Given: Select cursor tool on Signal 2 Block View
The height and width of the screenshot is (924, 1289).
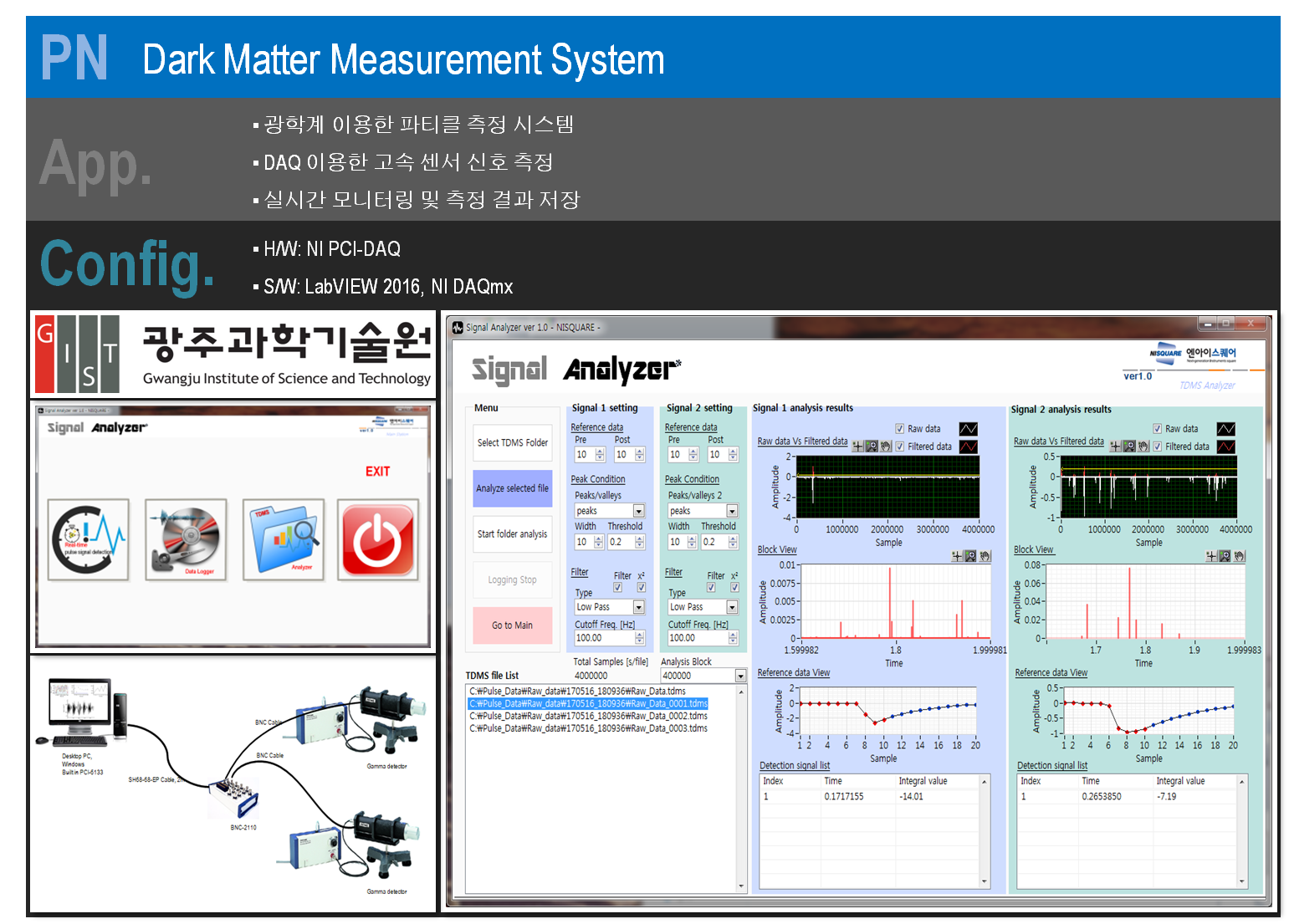Looking at the screenshot, I should (x=1211, y=556).
